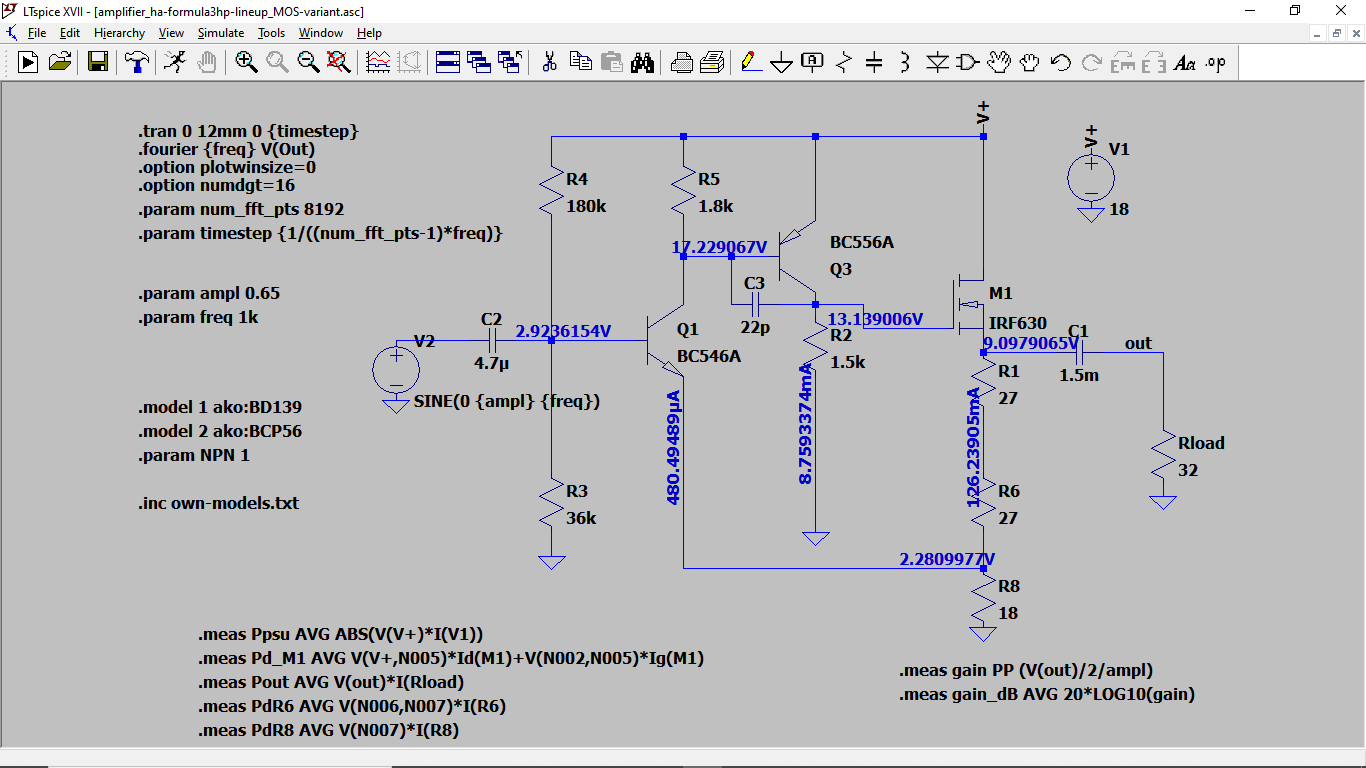Click the .inc own-models.txt directive

218,503
